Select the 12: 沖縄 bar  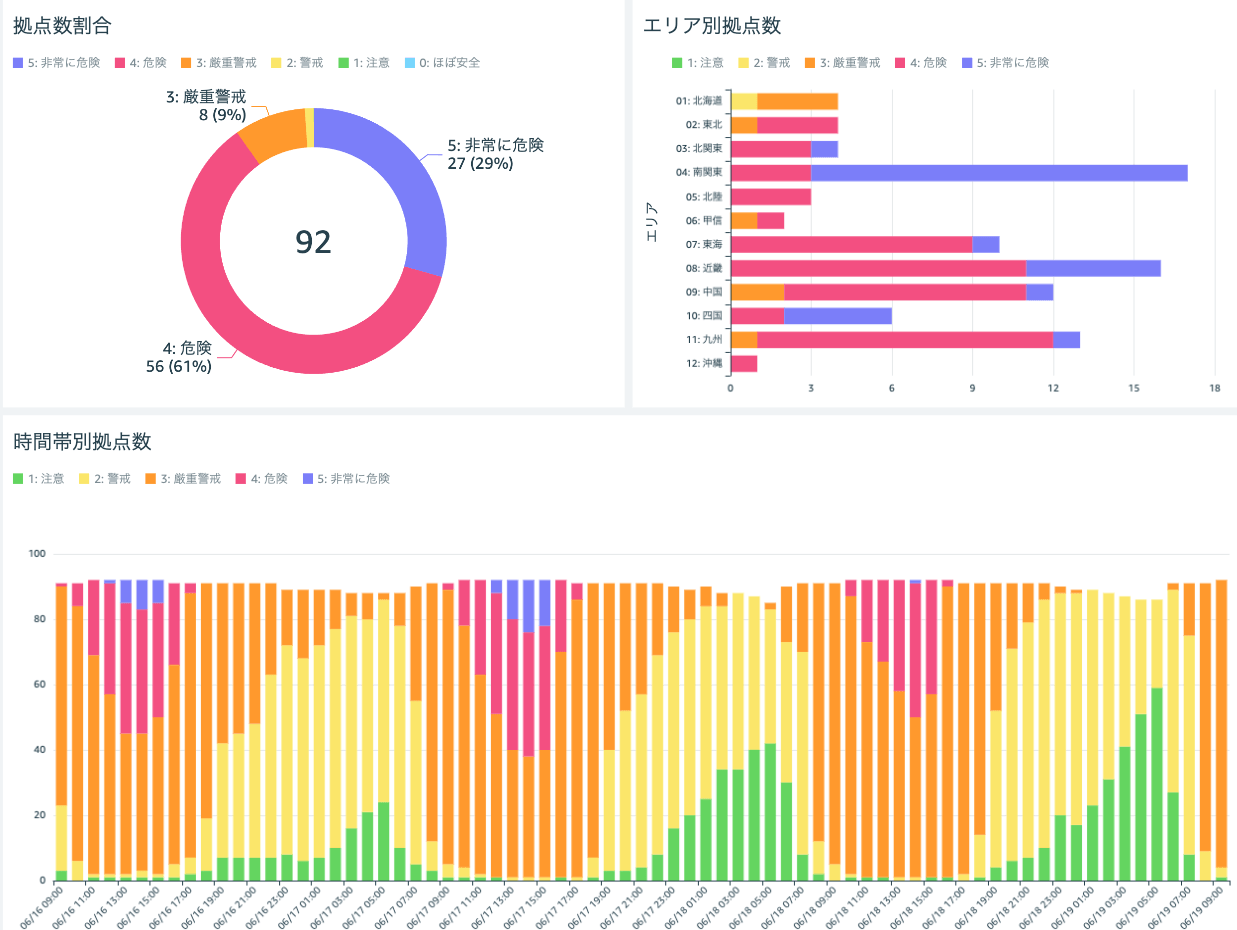744,363
